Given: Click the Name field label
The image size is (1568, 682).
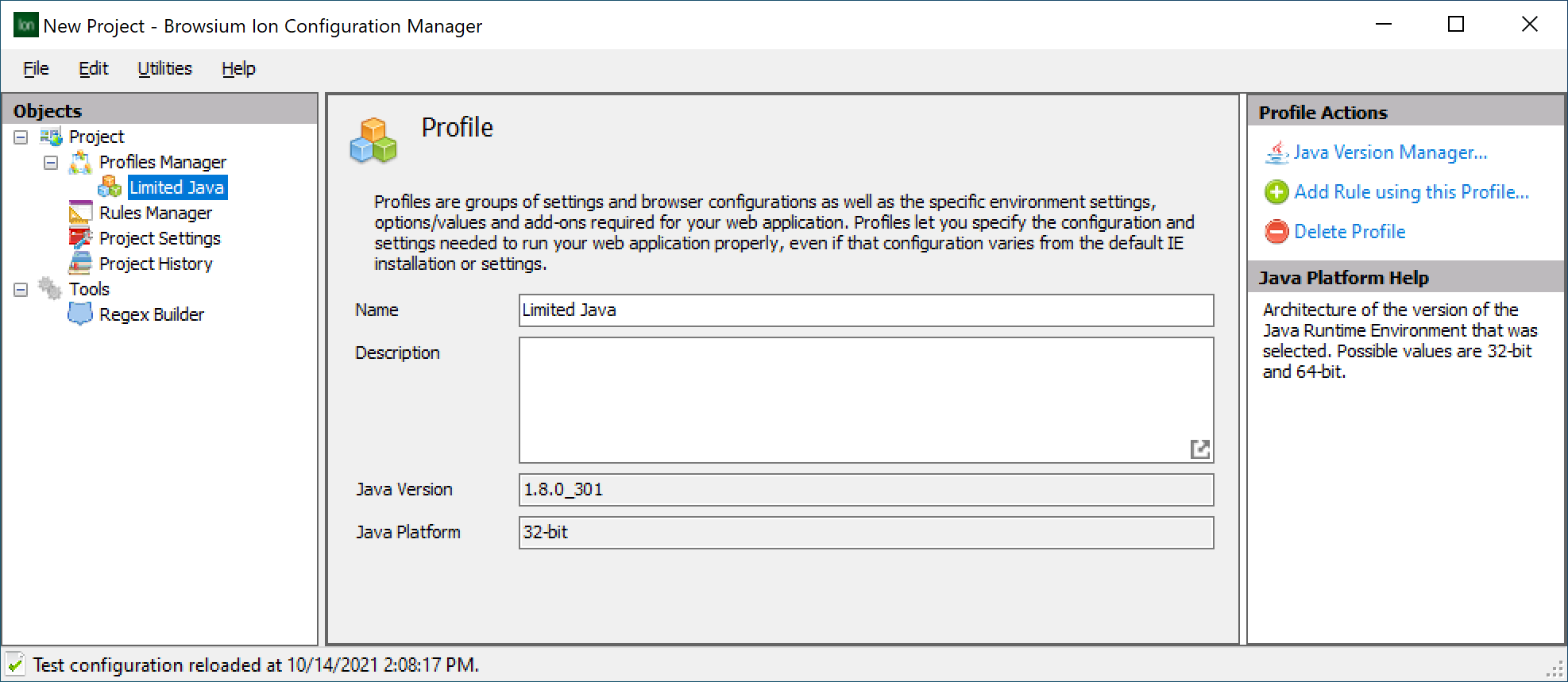Looking at the screenshot, I should point(377,310).
